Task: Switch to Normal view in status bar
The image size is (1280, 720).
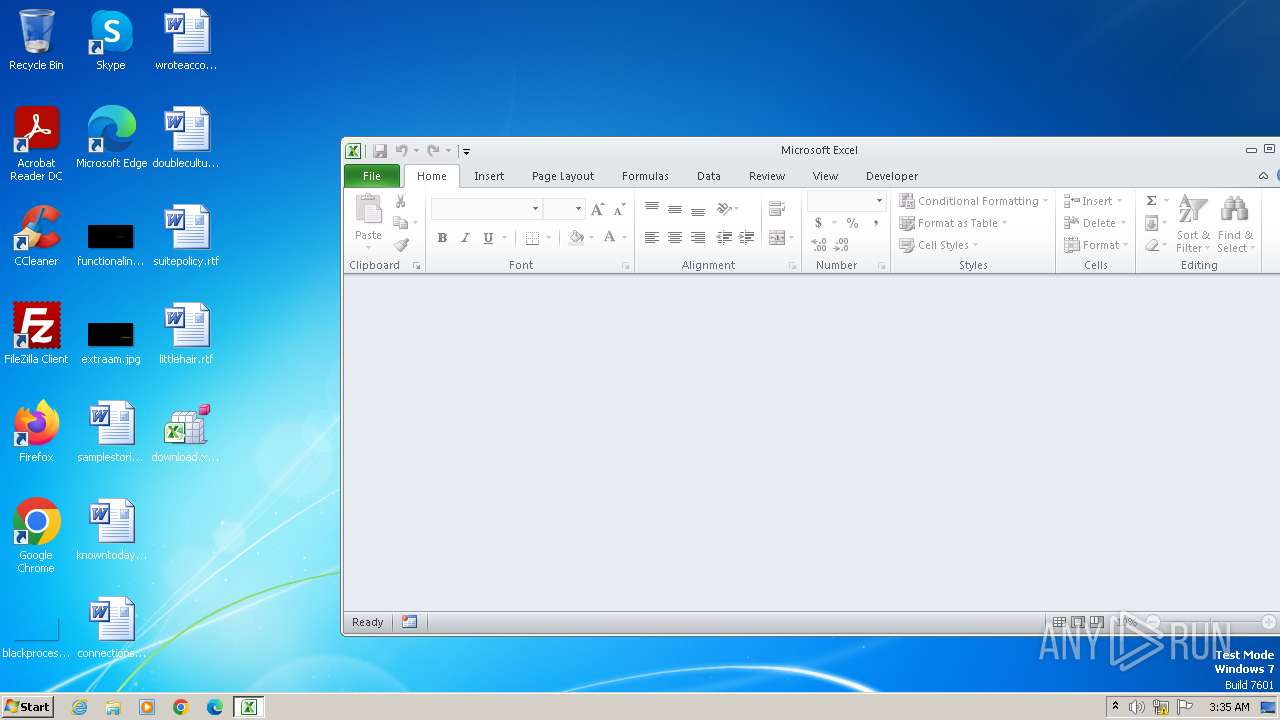Action: (1060, 622)
